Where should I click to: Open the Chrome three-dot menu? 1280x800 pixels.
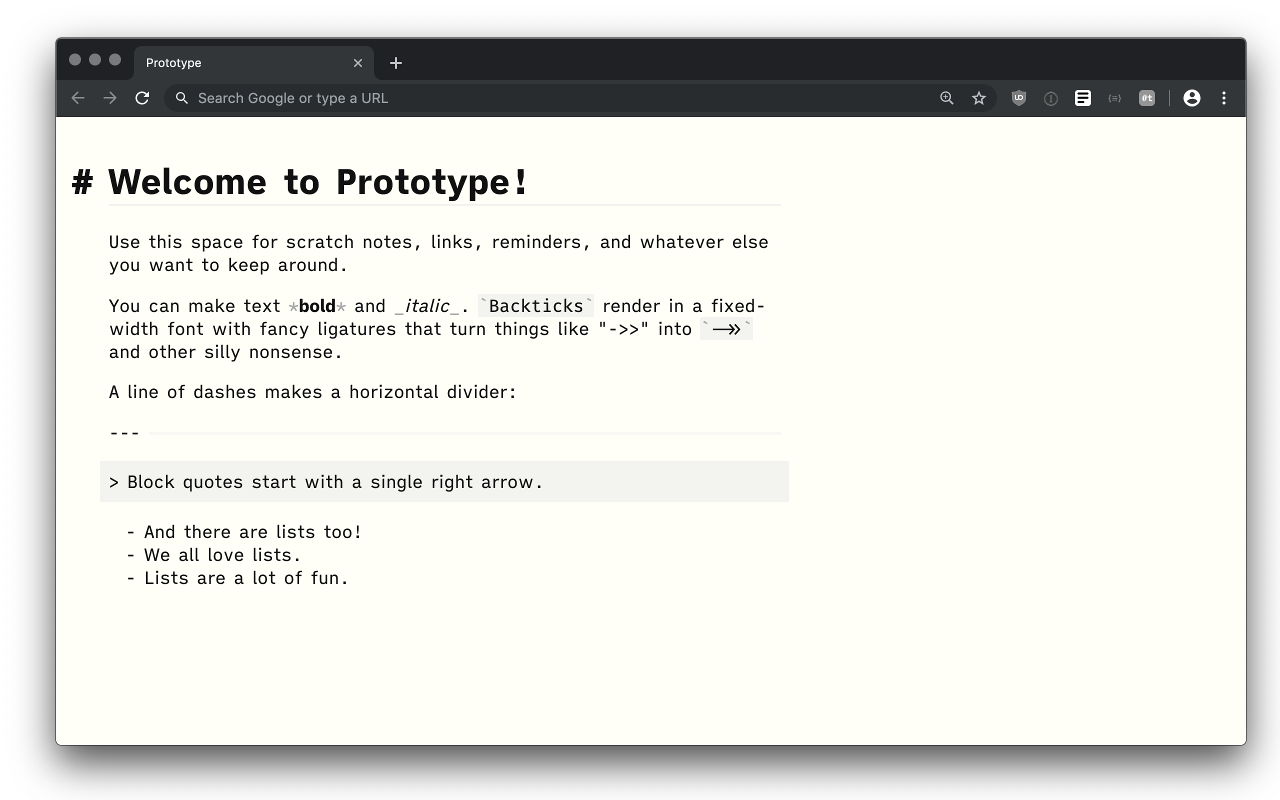point(1223,98)
